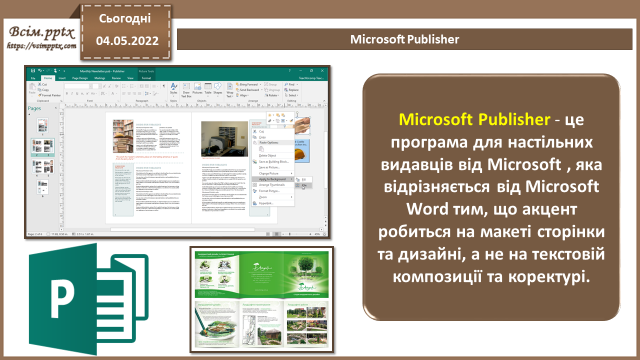
Task: Choose Format Picture in the context menu
Action: click(273, 191)
